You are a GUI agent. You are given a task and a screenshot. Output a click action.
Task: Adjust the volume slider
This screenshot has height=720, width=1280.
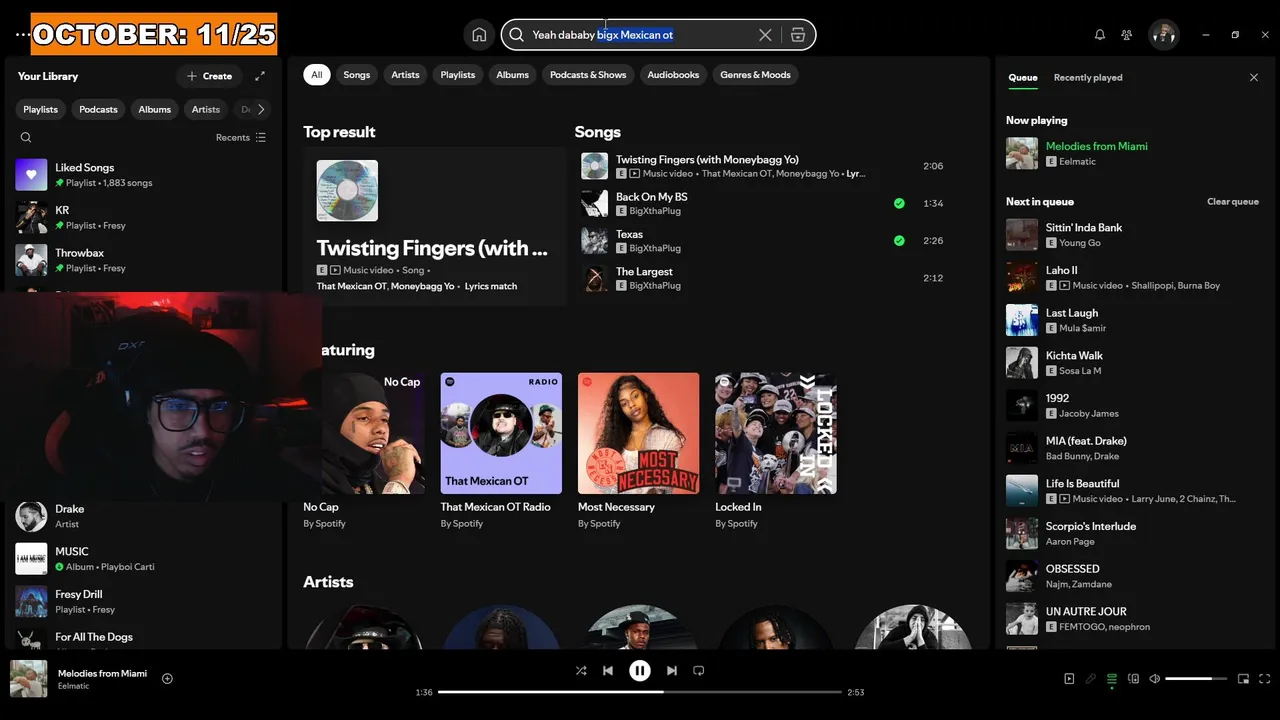1196,679
